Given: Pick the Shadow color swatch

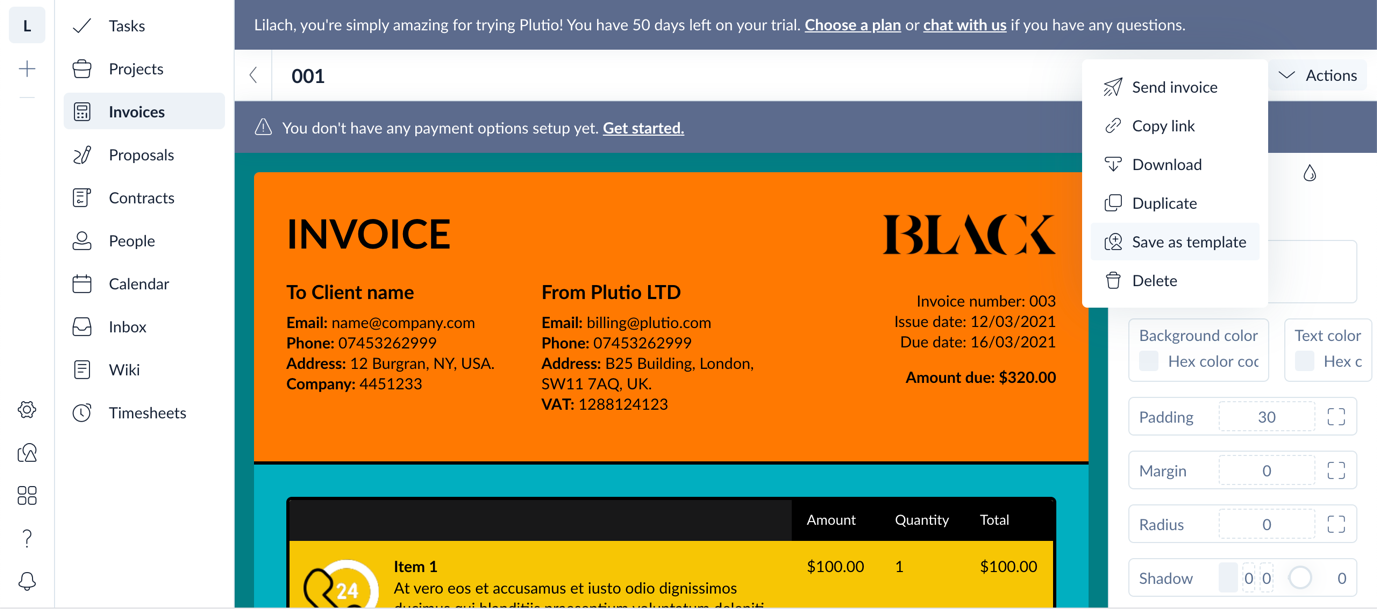Looking at the screenshot, I should coord(1228,578).
